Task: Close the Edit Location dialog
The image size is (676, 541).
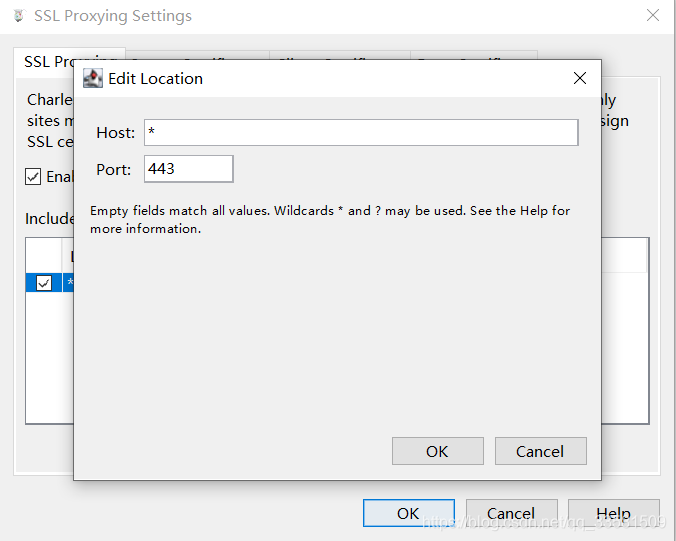Action: (x=580, y=78)
